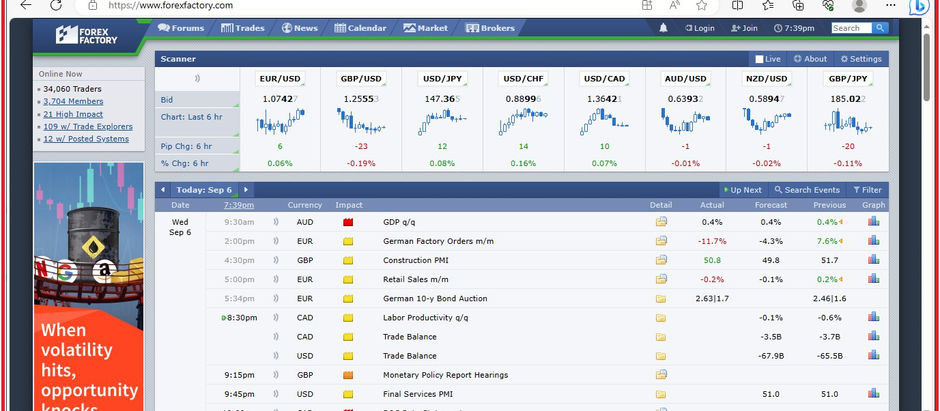
Task: Go to next day arrow in calendar
Action: [245, 190]
